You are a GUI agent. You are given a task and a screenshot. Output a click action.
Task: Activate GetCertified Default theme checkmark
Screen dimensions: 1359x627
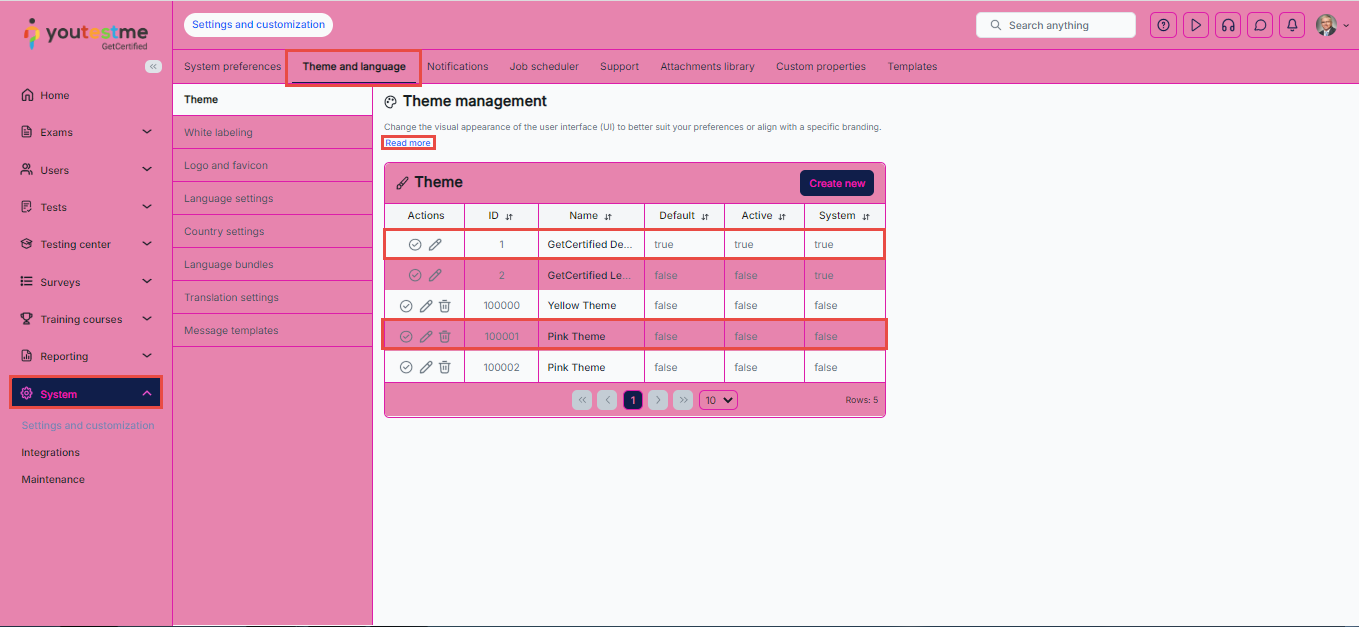pos(415,244)
